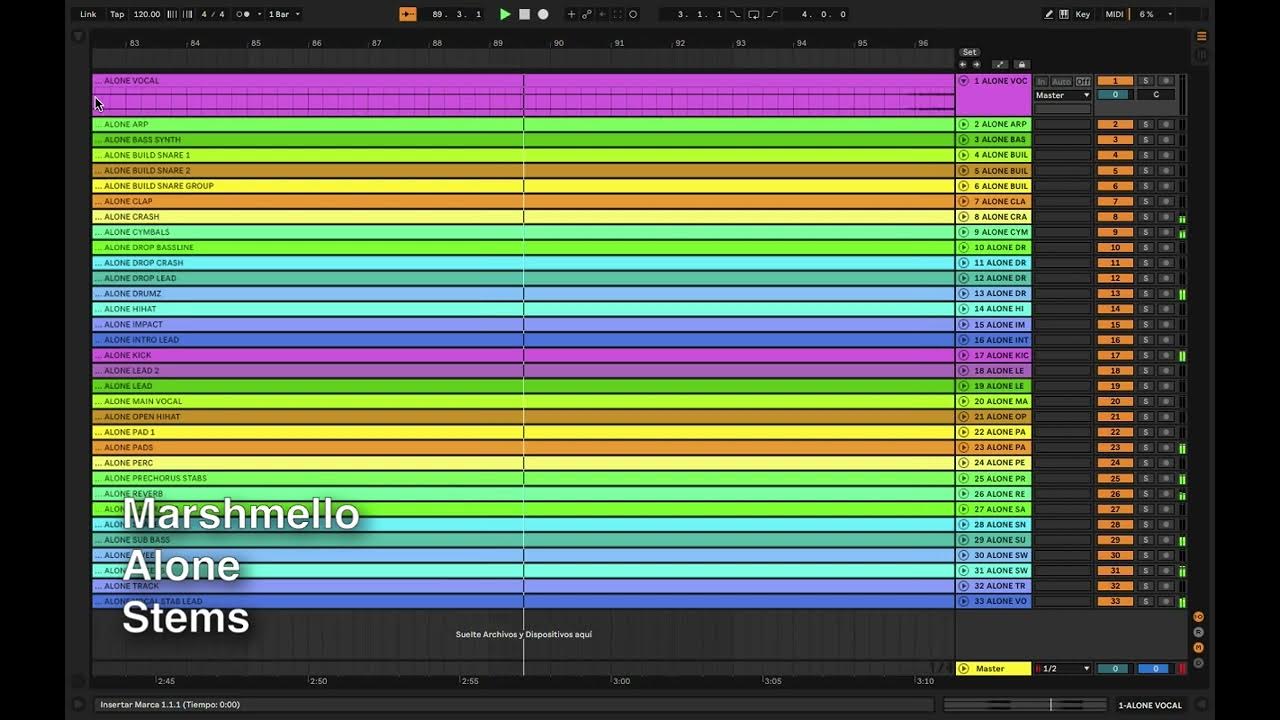
Task: Click the 120.00 tempo field
Action: pos(147,14)
